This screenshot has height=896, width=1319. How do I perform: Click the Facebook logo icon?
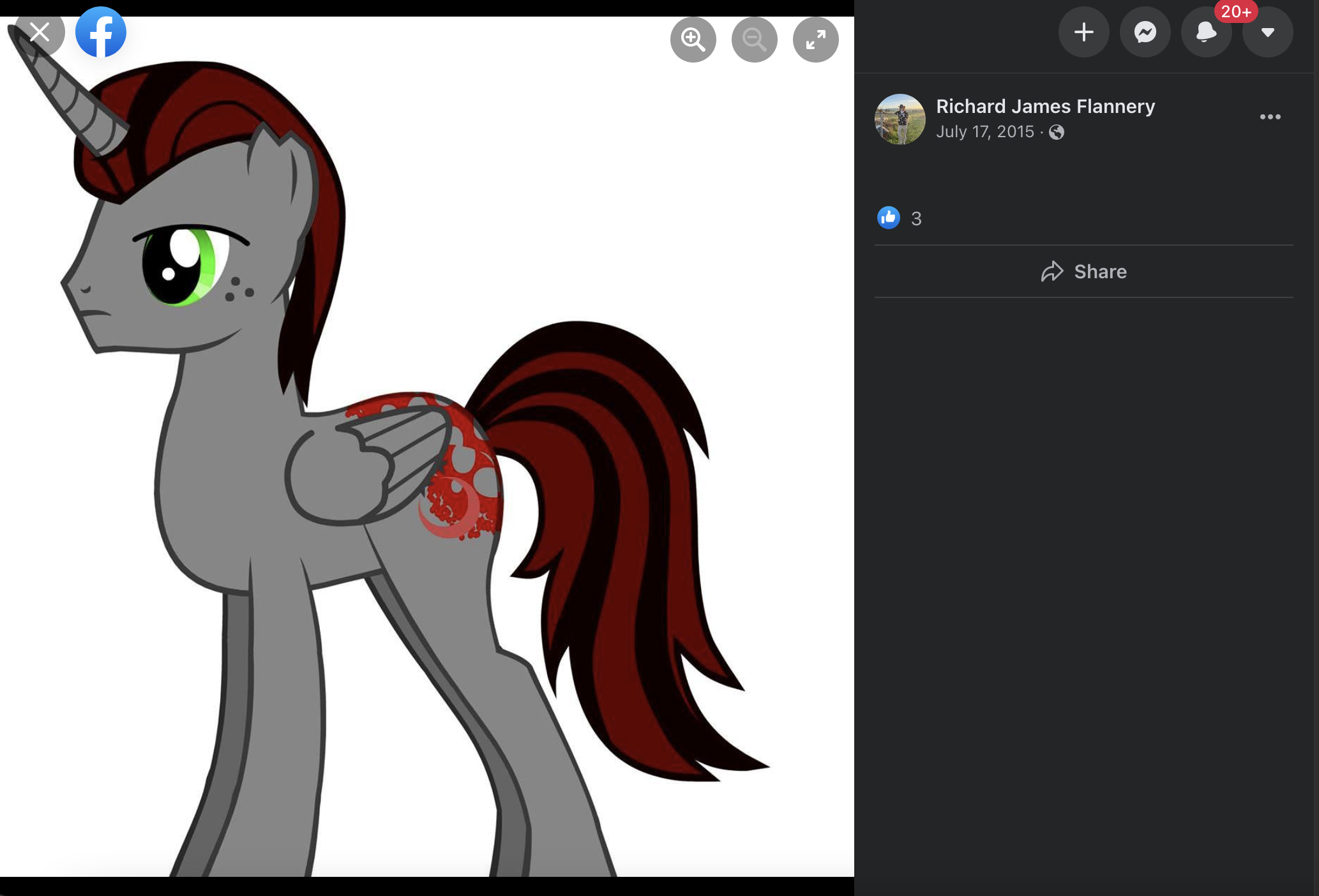[101, 32]
